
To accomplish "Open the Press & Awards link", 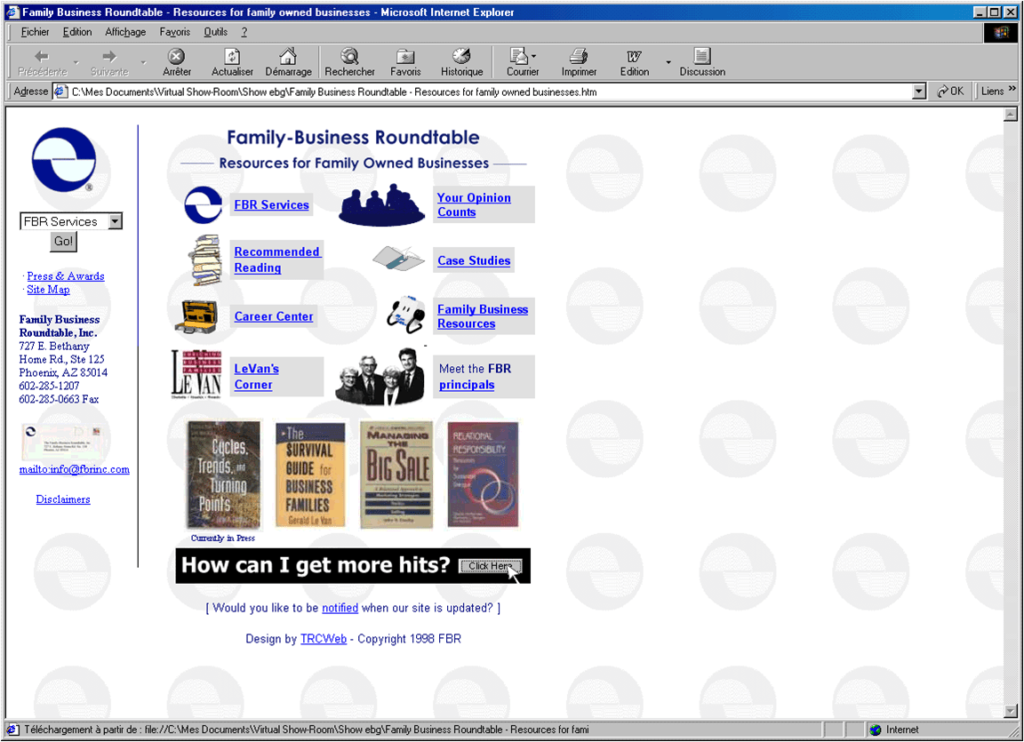I will pyautogui.click(x=65, y=276).
